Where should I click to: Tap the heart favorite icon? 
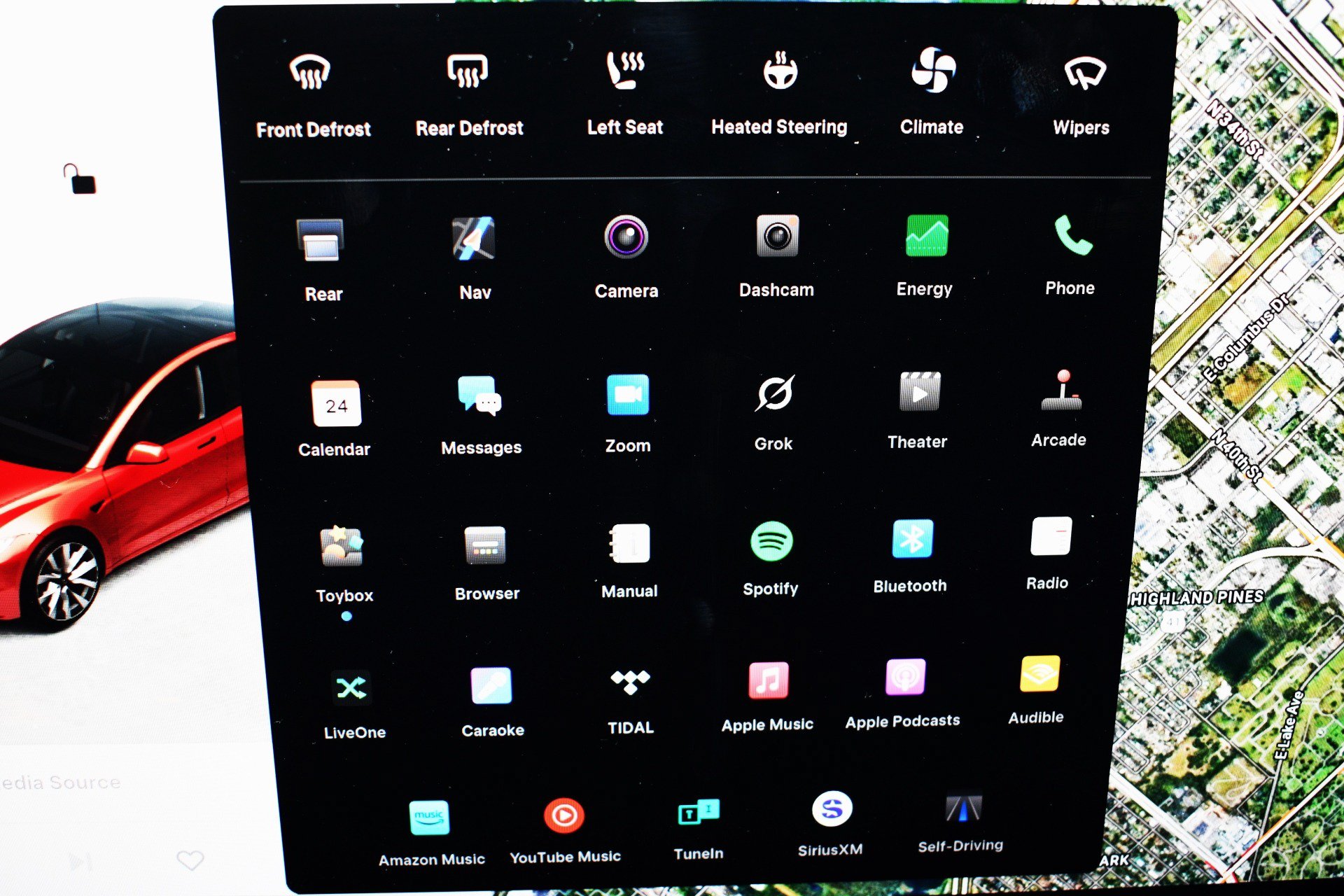(190, 860)
